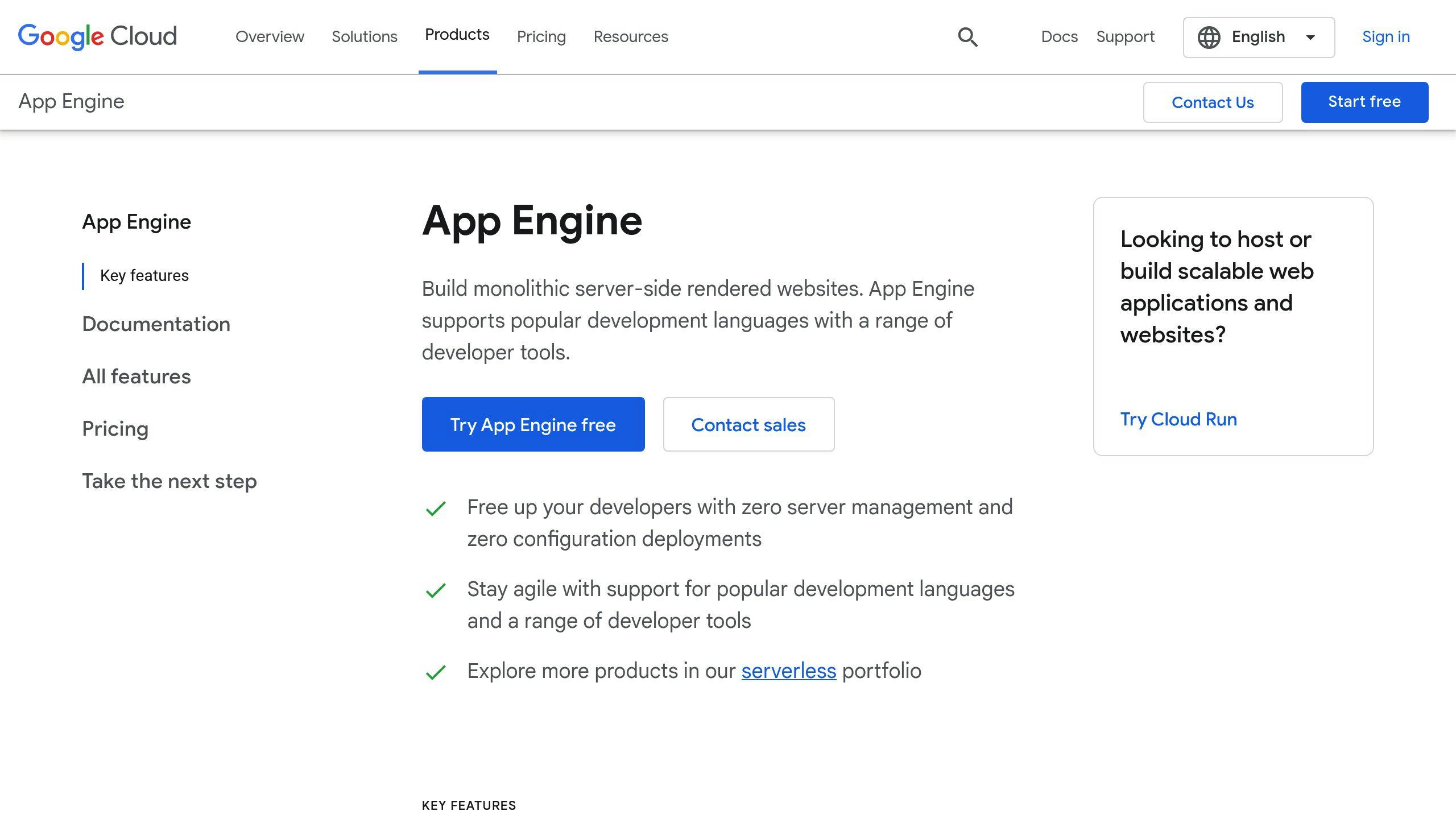
Task: Click the Google Cloud logo
Action: [x=97, y=37]
